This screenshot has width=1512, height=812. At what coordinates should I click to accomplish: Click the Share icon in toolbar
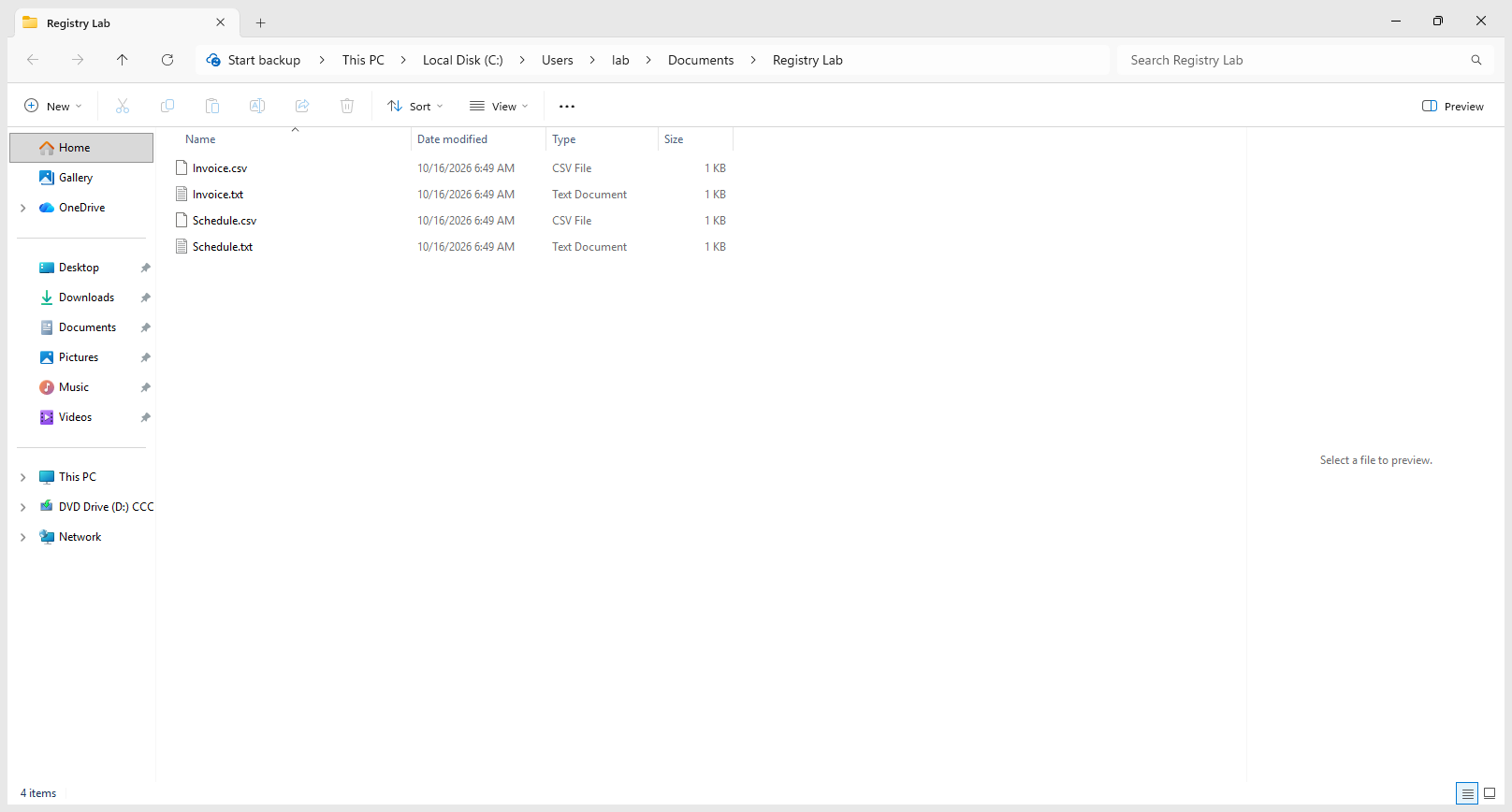(302, 106)
